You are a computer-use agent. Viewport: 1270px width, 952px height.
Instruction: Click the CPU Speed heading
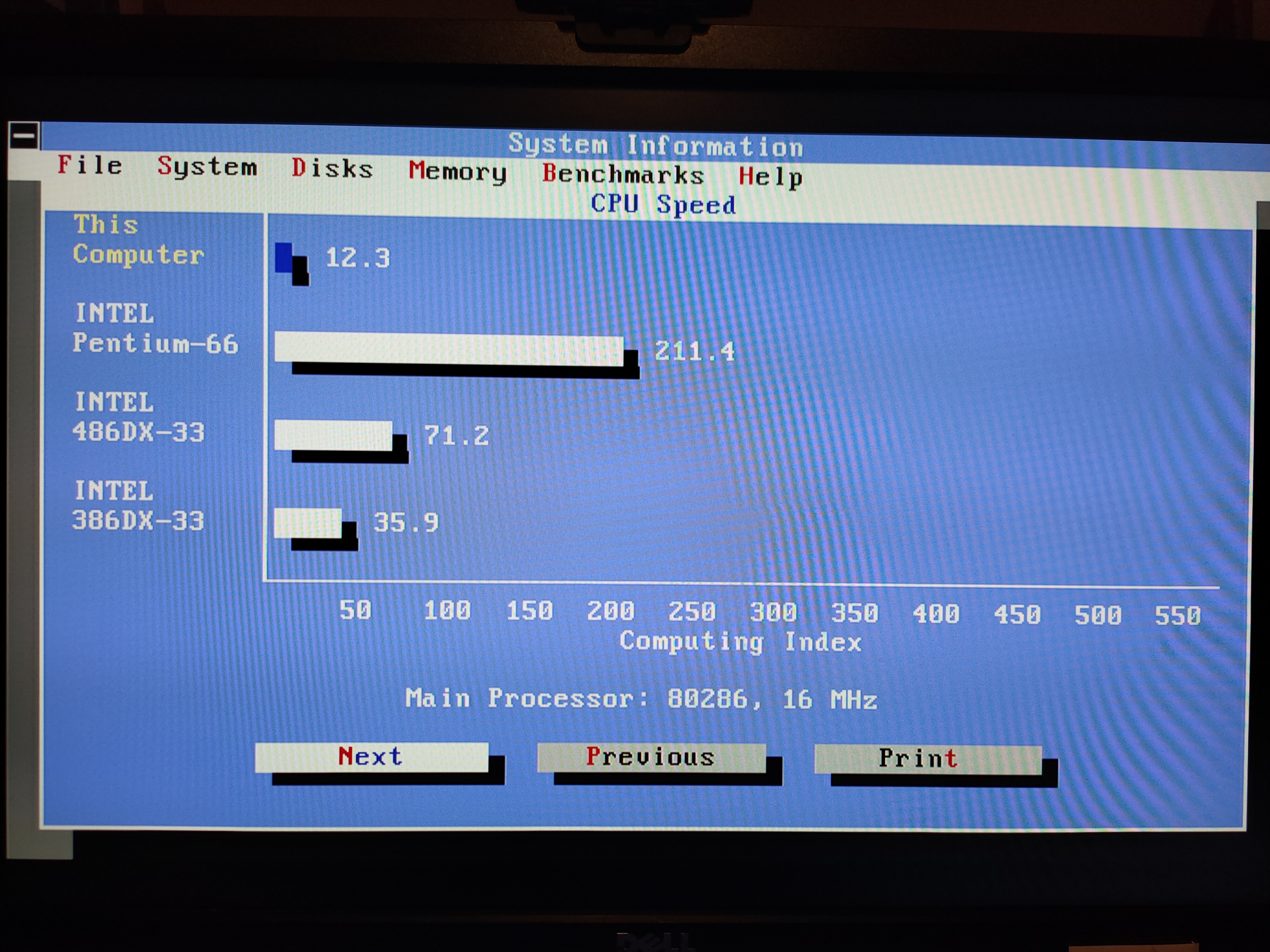point(663,204)
